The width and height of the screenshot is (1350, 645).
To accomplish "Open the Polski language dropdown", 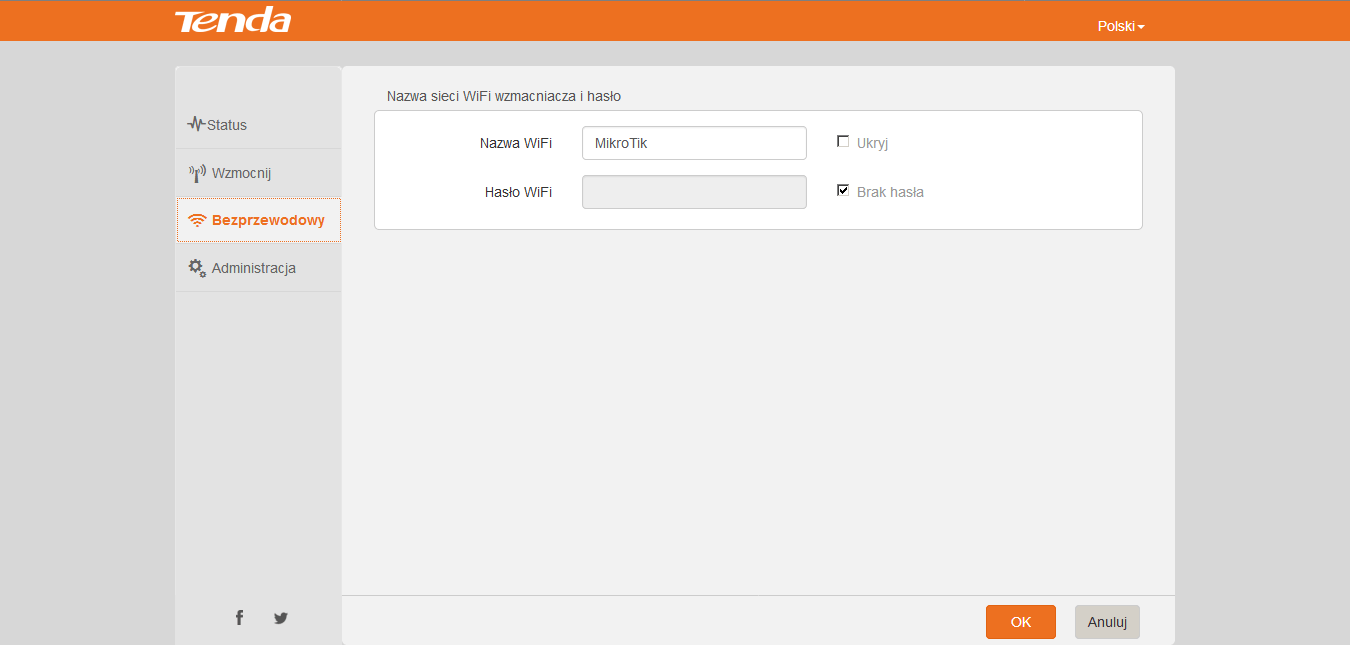I will [1120, 26].
